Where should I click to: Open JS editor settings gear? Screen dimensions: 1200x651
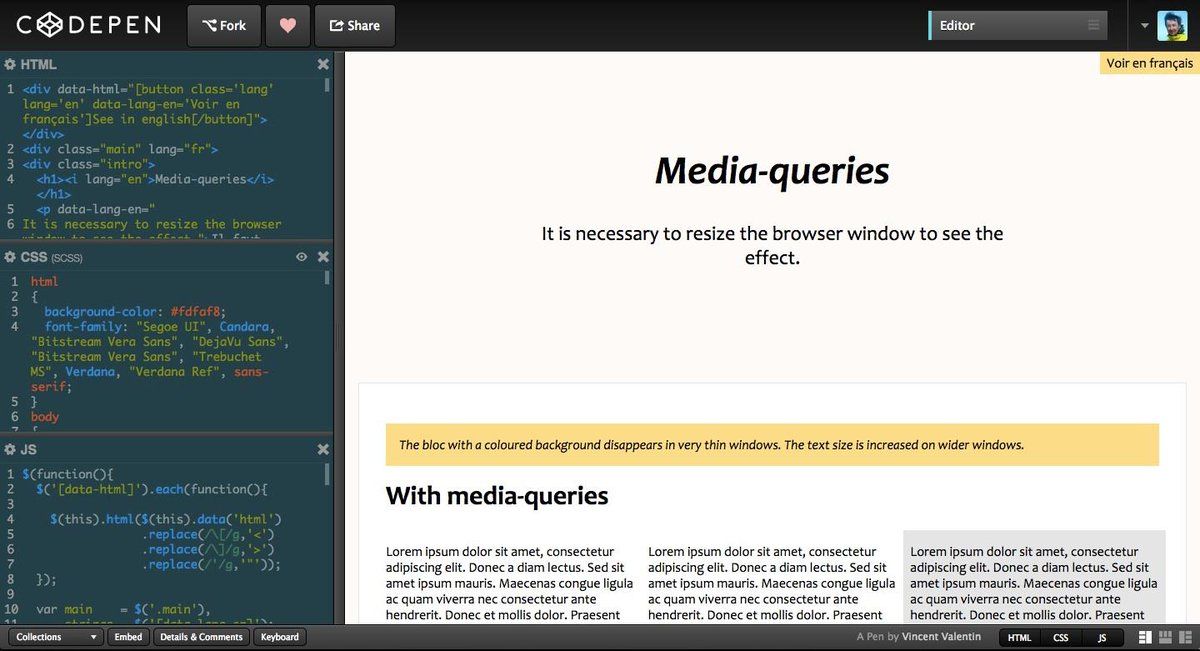pos(10,450)
